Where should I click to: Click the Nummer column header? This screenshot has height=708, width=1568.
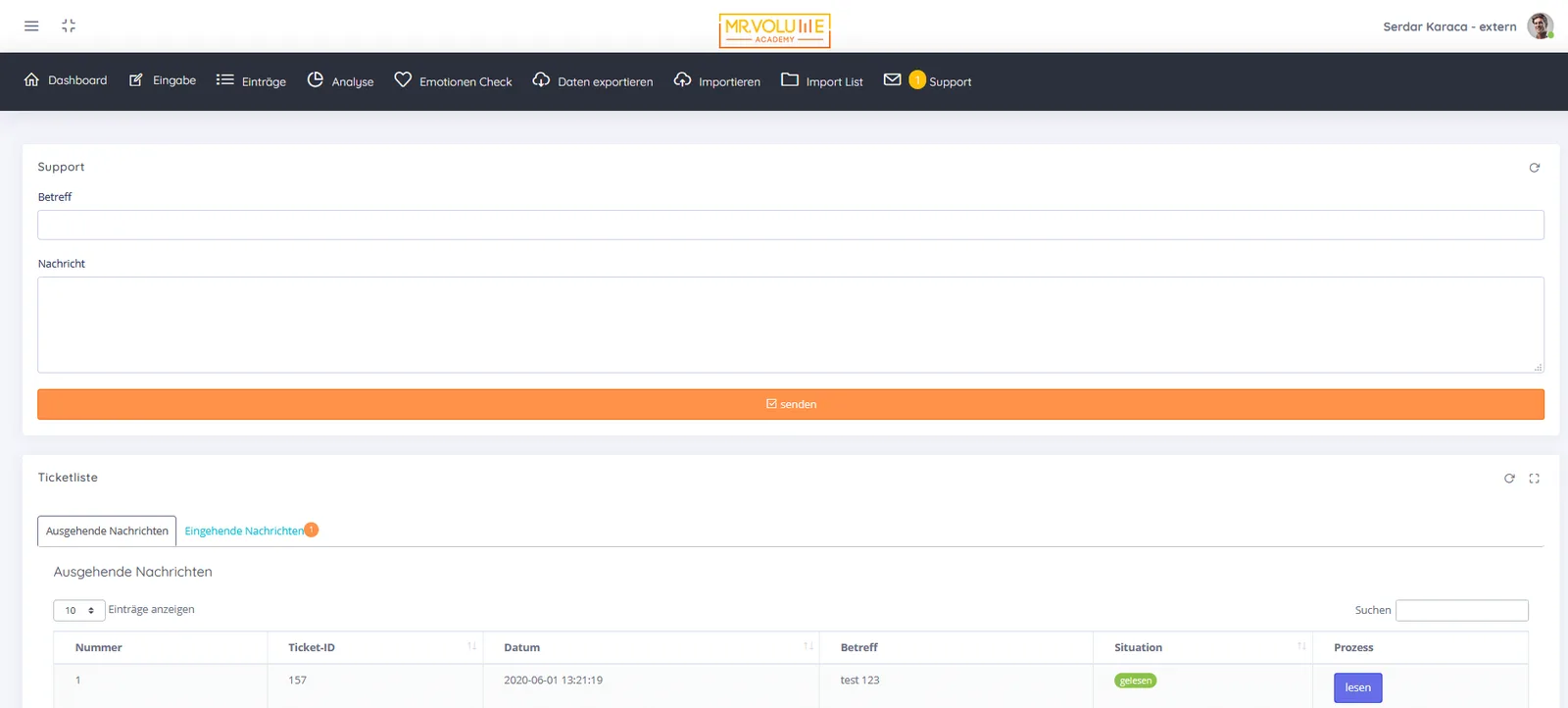tap(160, 647)
